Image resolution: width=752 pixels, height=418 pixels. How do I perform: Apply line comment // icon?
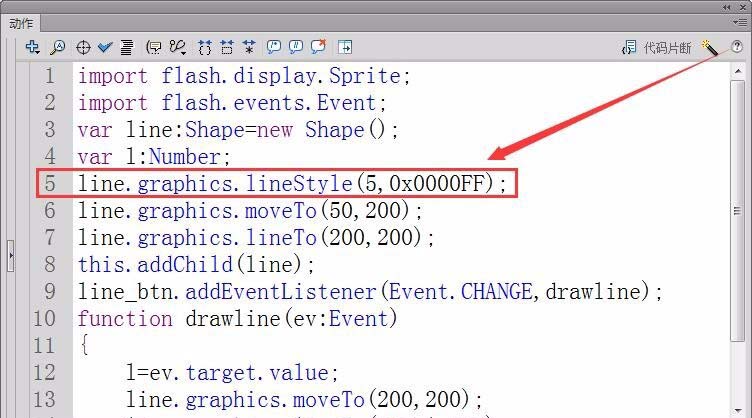(296, 47)
